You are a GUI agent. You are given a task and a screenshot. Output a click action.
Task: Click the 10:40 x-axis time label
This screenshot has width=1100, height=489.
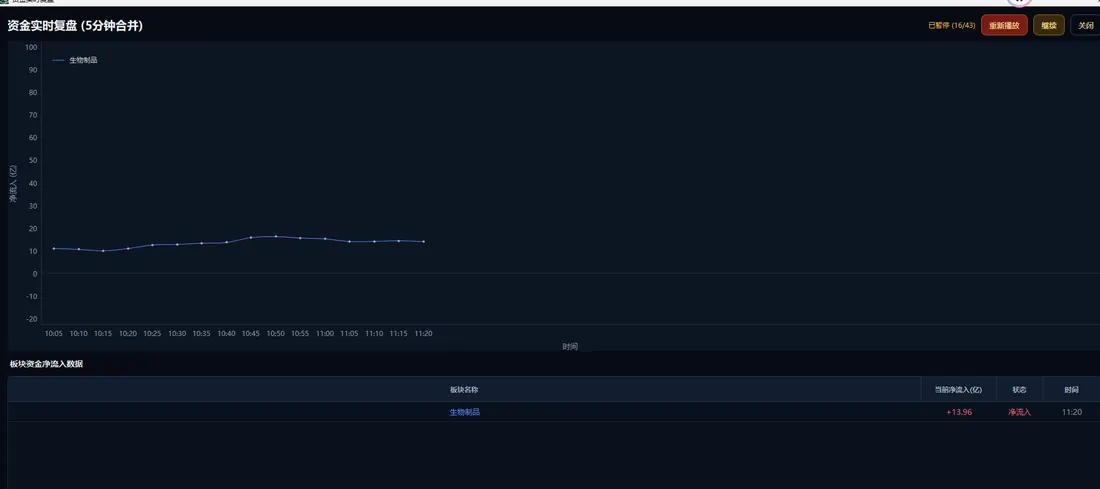click(x=226, y=334)
